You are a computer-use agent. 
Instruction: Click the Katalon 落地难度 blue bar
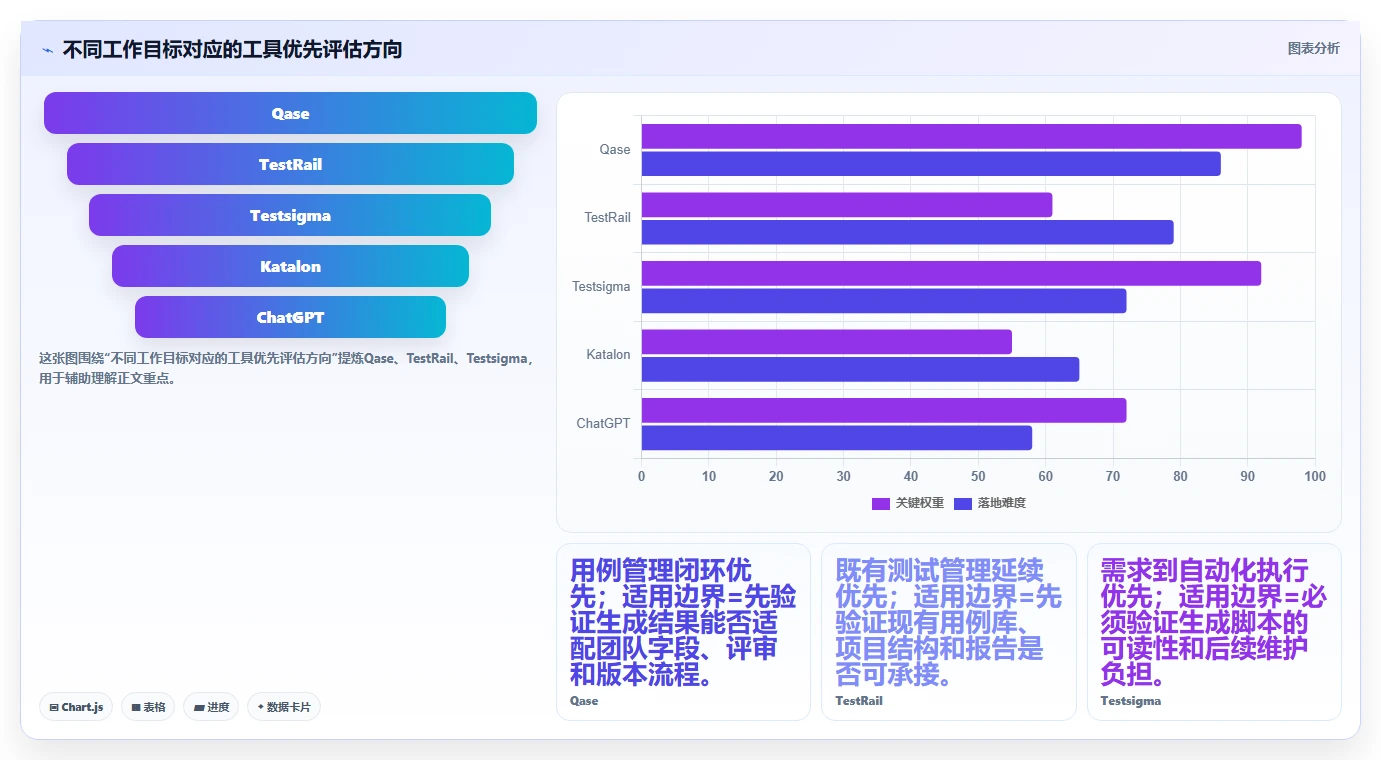point(860,369)
